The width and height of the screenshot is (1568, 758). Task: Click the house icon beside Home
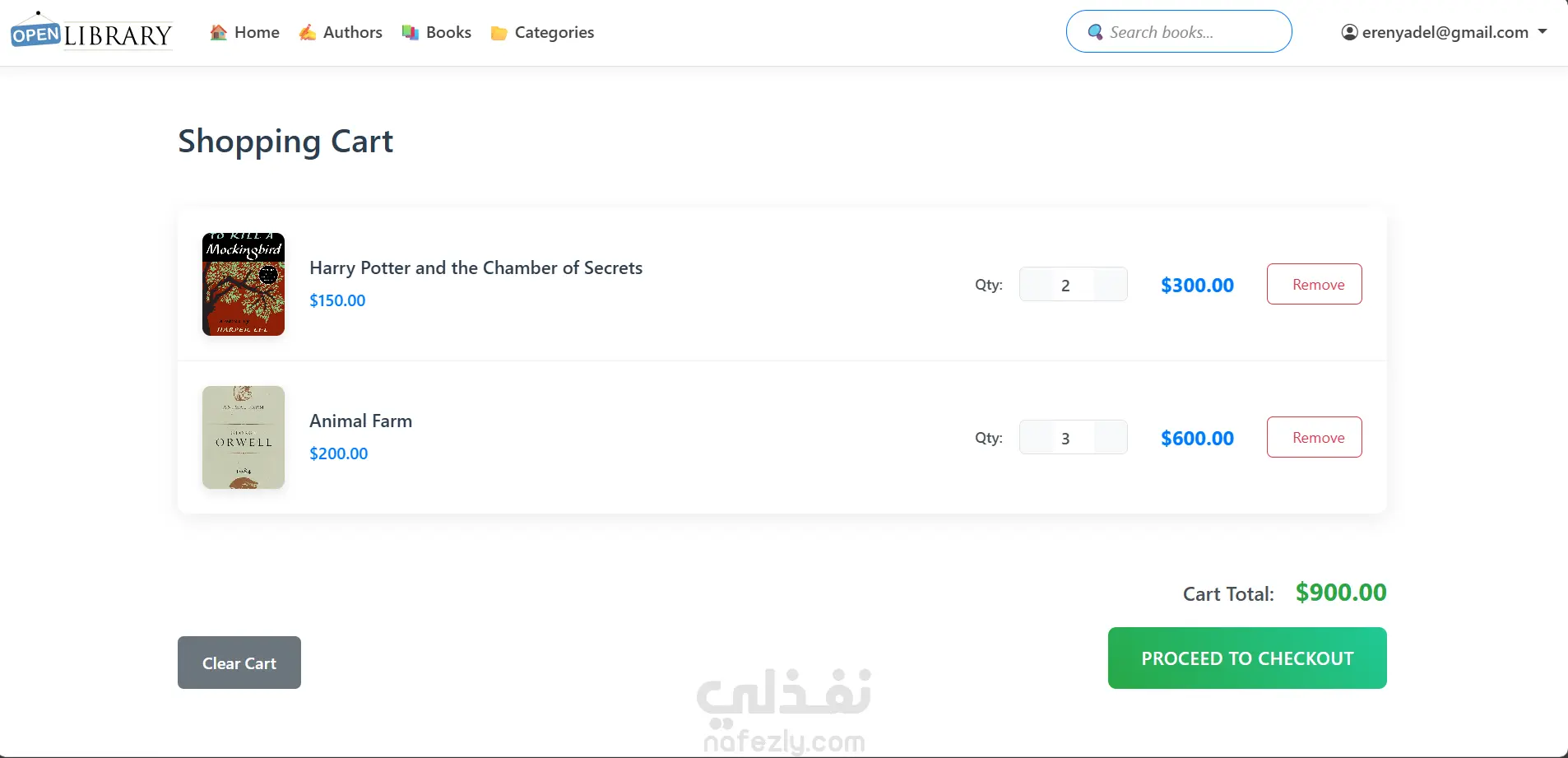(218, 33)
